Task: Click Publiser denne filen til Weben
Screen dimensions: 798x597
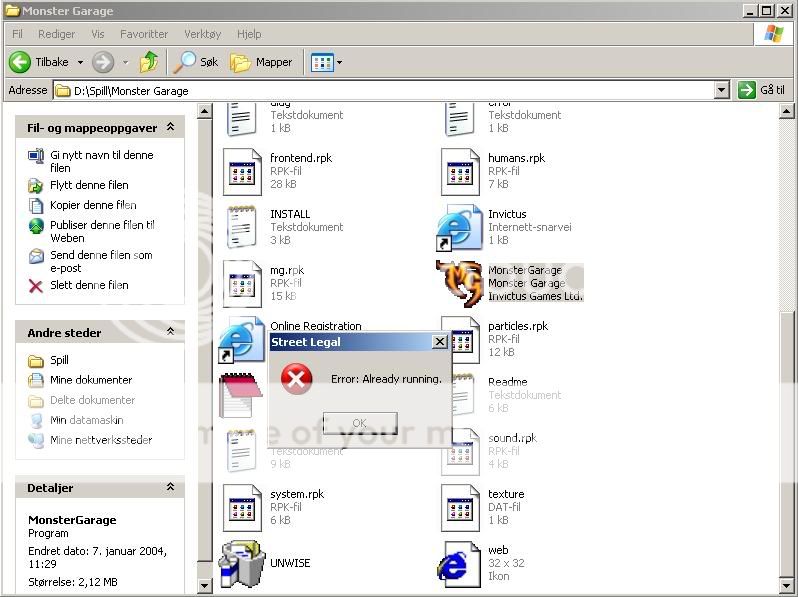Action: click(x=102, y=232)
